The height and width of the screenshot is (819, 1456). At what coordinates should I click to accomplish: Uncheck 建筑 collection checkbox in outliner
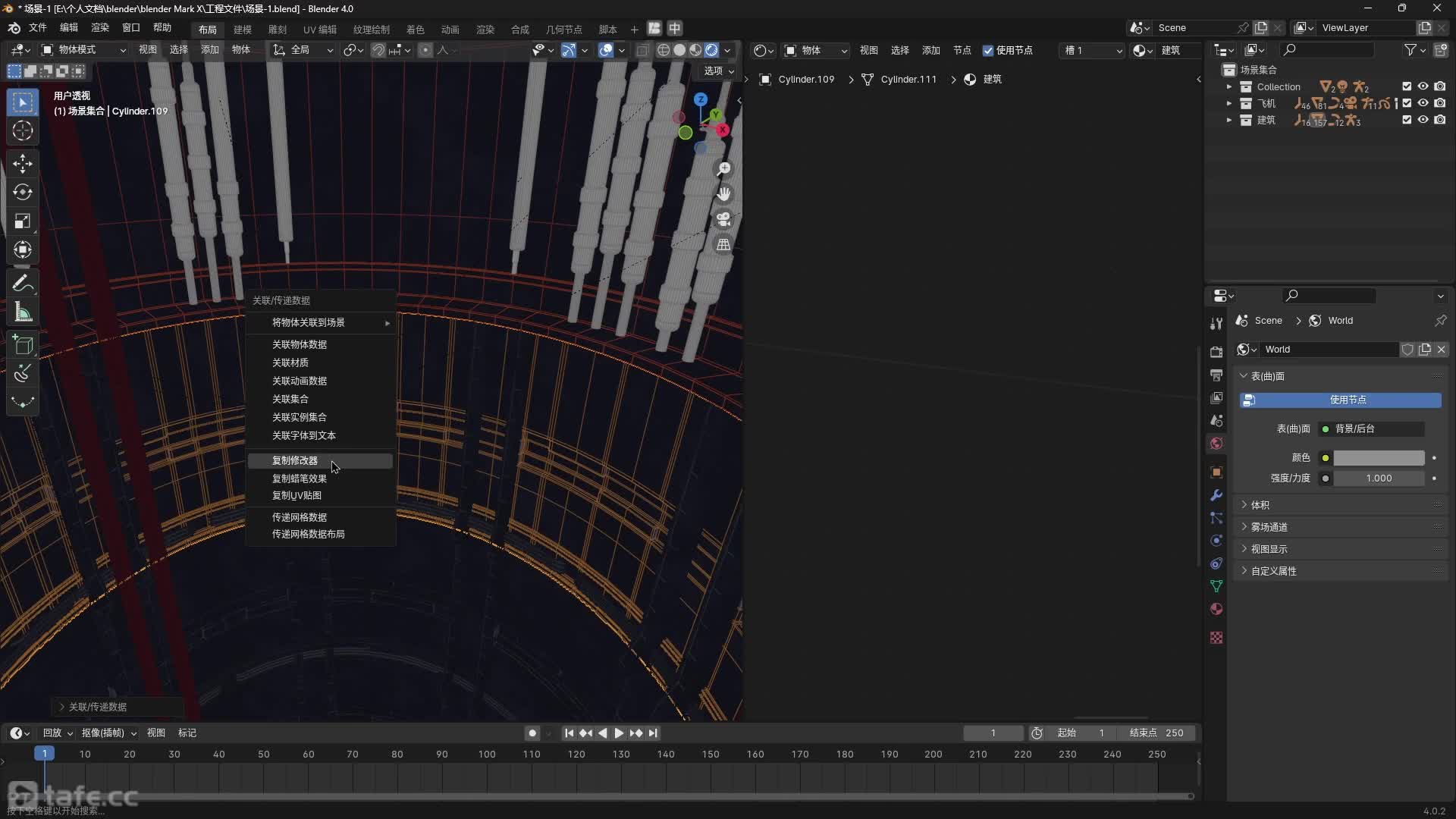[1407, 120]
